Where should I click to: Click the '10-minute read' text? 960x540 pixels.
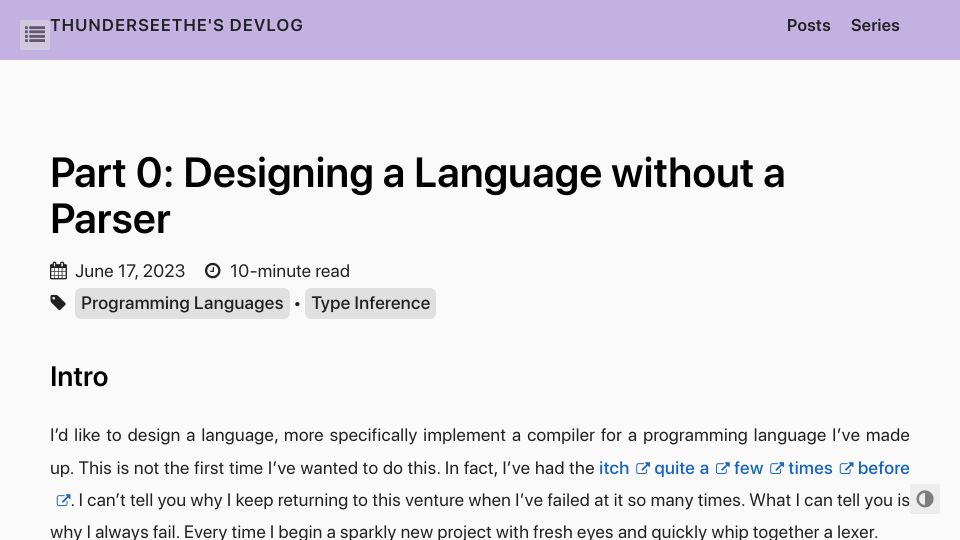pyautogui.click(x=290, y=271)
